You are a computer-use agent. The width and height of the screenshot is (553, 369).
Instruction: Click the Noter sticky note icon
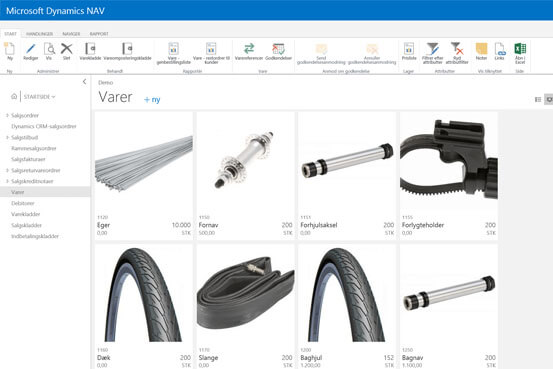tap(481, 49)
